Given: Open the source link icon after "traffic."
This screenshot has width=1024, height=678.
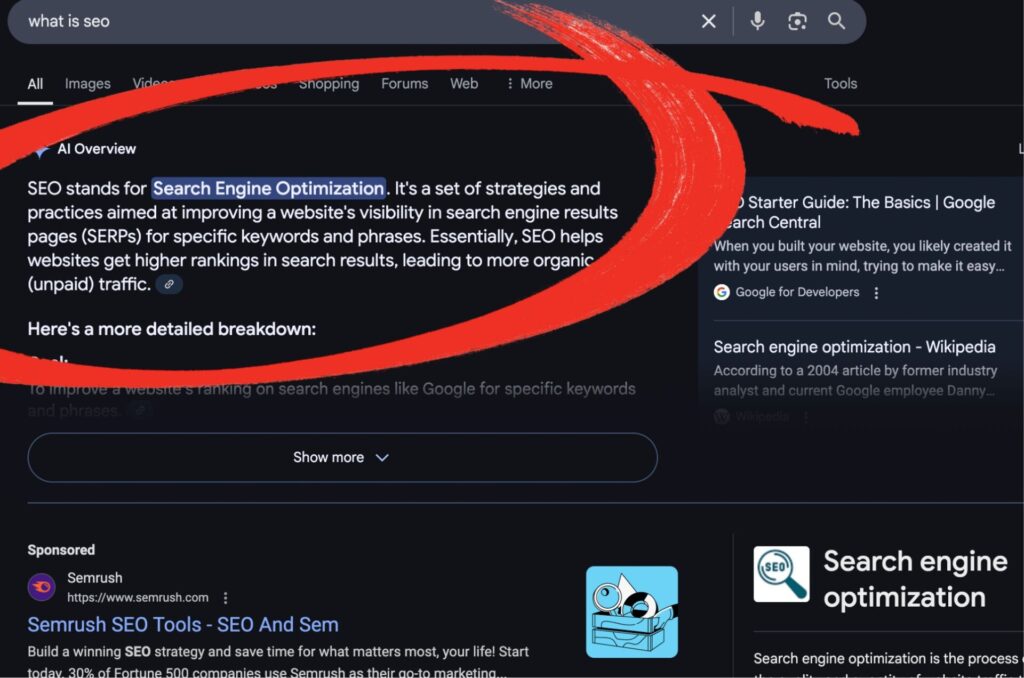Looking at the screenshot, I should [x=169, y=284].
